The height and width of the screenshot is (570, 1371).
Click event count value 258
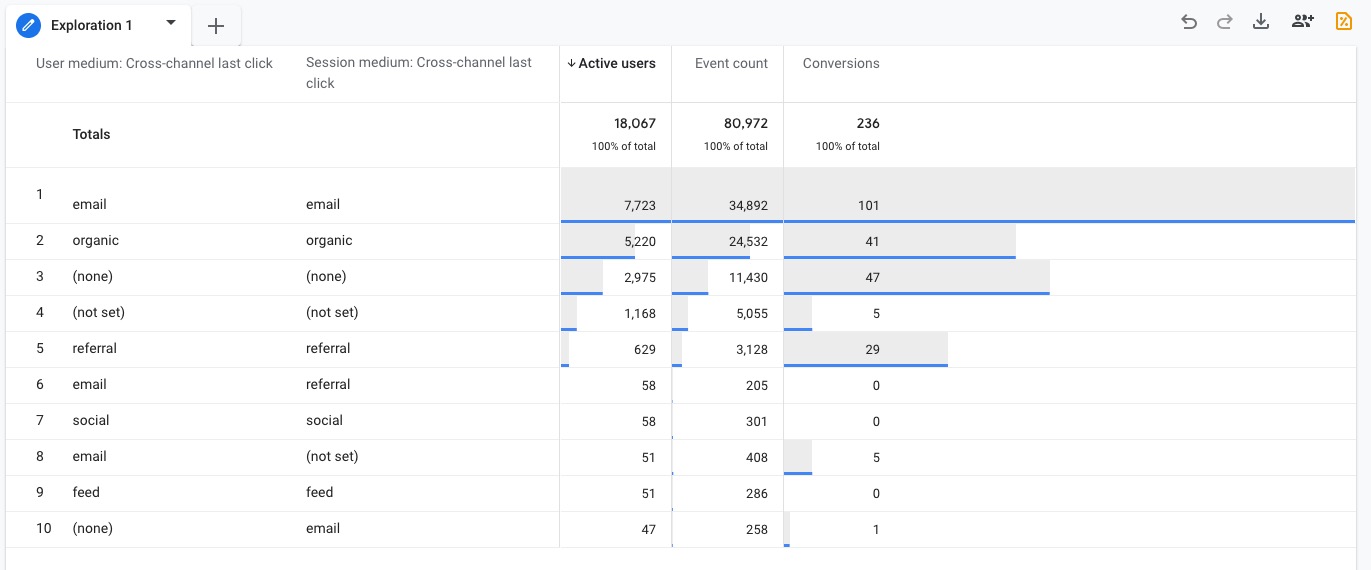coord(757,529)
